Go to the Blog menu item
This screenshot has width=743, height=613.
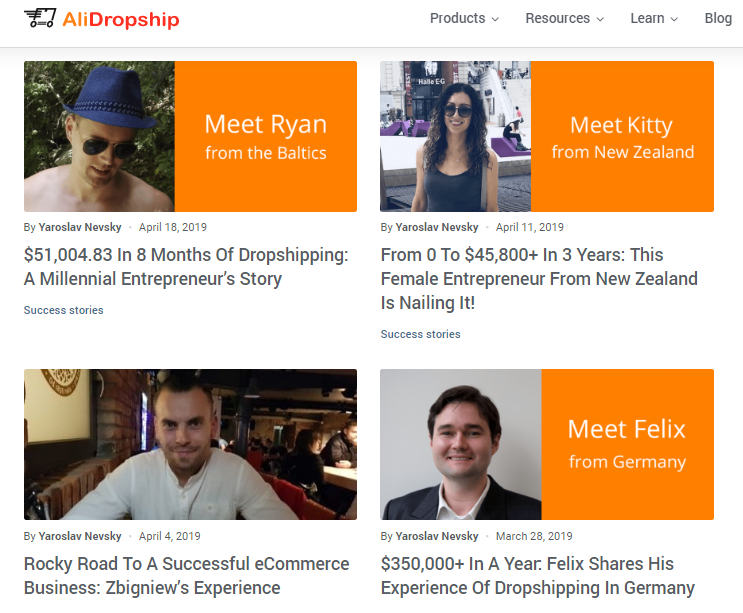[x=718, y=18]
